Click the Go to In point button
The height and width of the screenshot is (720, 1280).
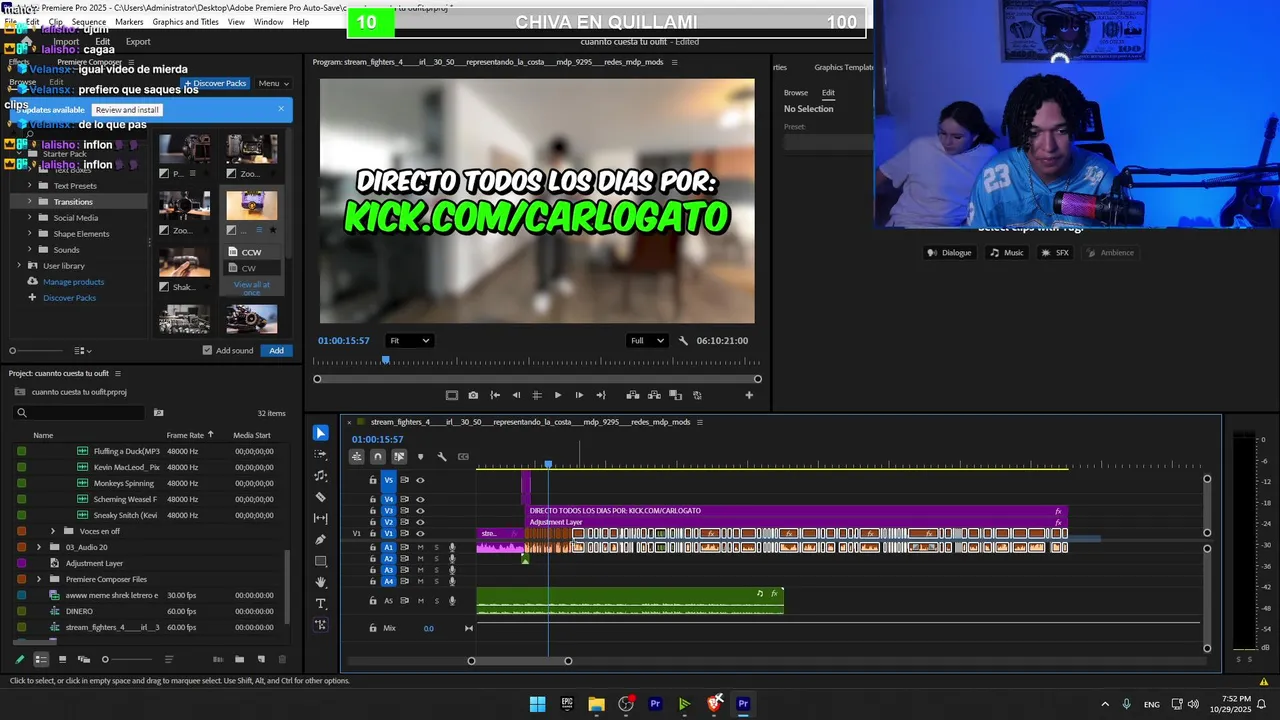[x=495, y=395]
